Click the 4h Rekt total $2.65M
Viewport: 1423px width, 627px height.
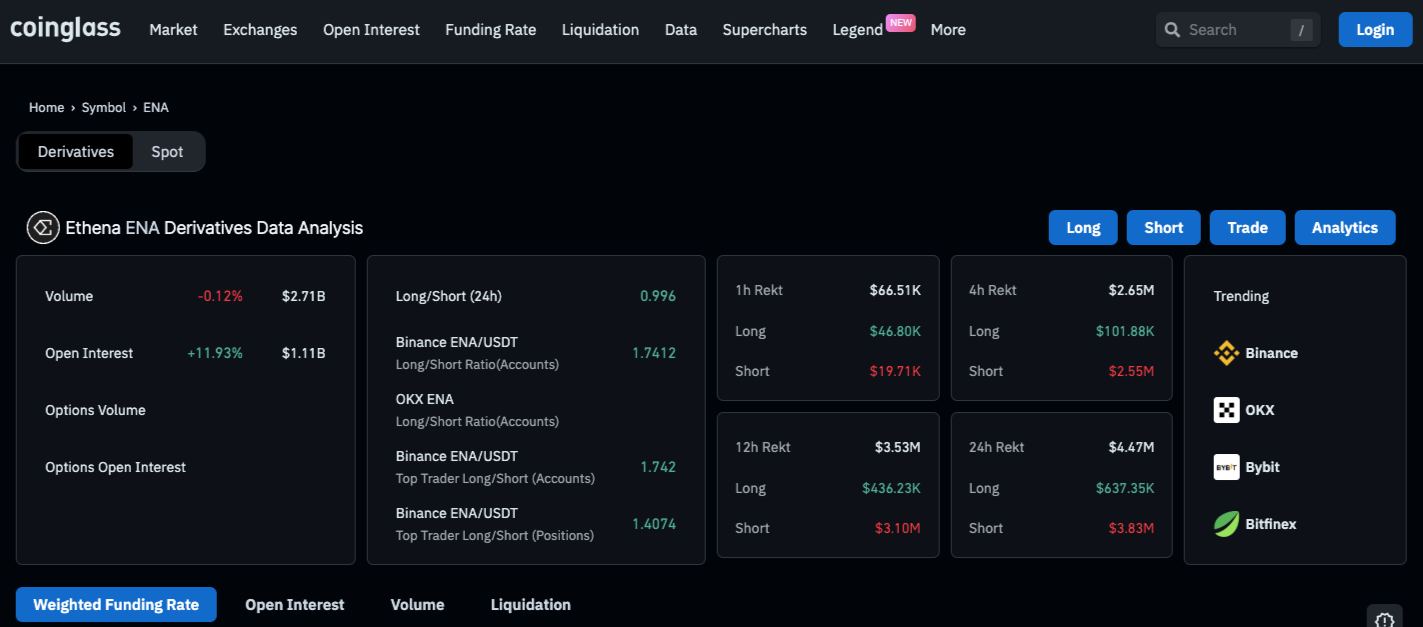(1131, 290)
